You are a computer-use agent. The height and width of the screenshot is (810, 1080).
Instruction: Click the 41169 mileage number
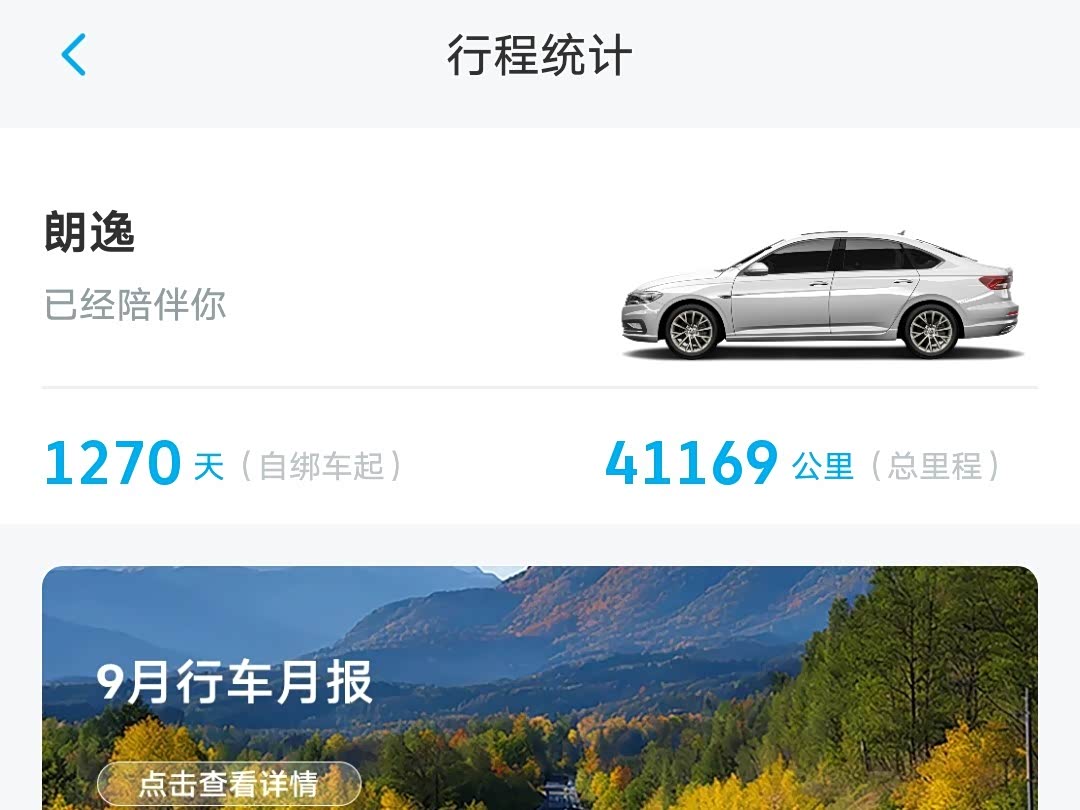tap(692, 463)
